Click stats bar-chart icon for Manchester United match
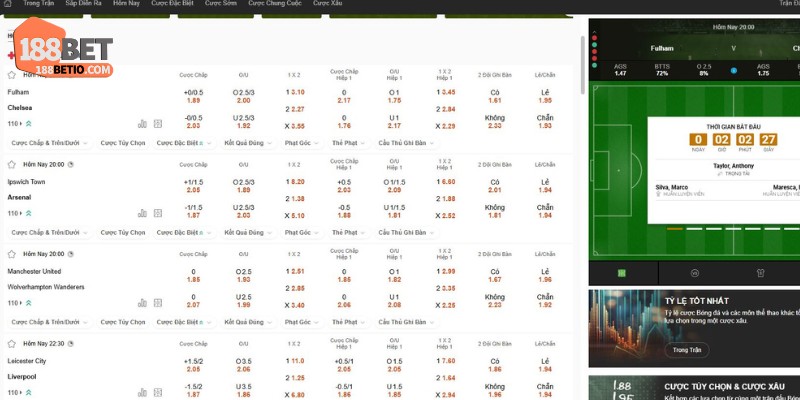The height and width of the screenshot is (400, 800). click(142, 303)
